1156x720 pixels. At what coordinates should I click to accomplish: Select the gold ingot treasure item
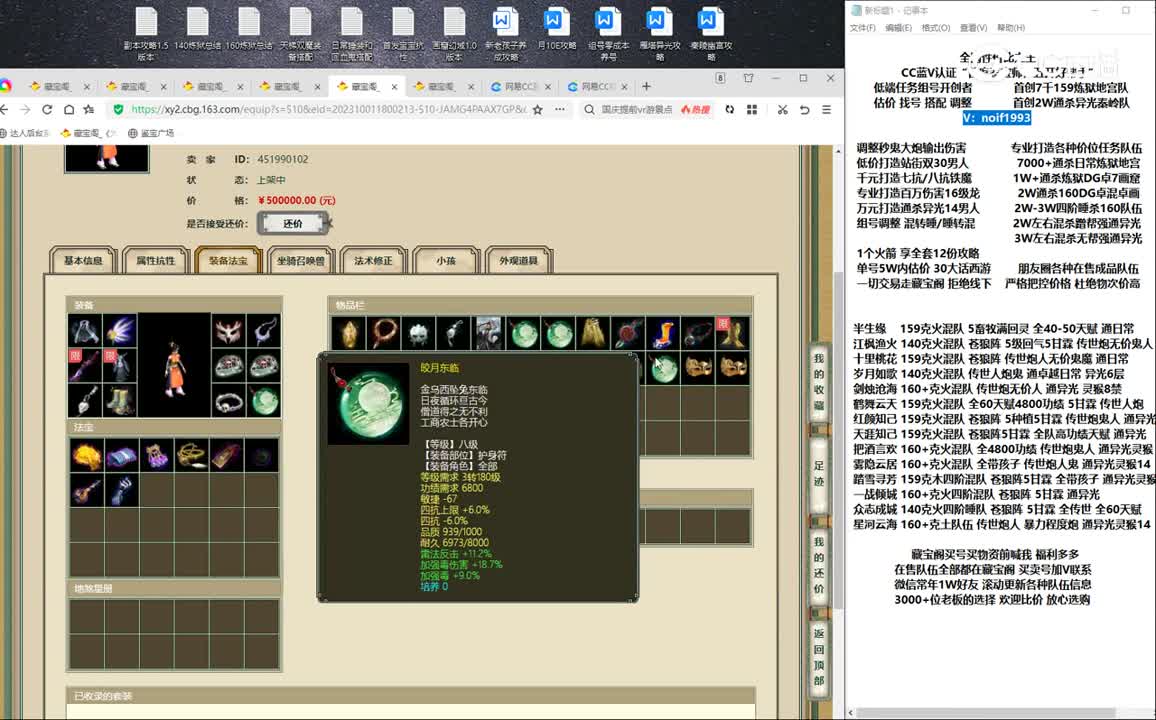coord(86,455)
